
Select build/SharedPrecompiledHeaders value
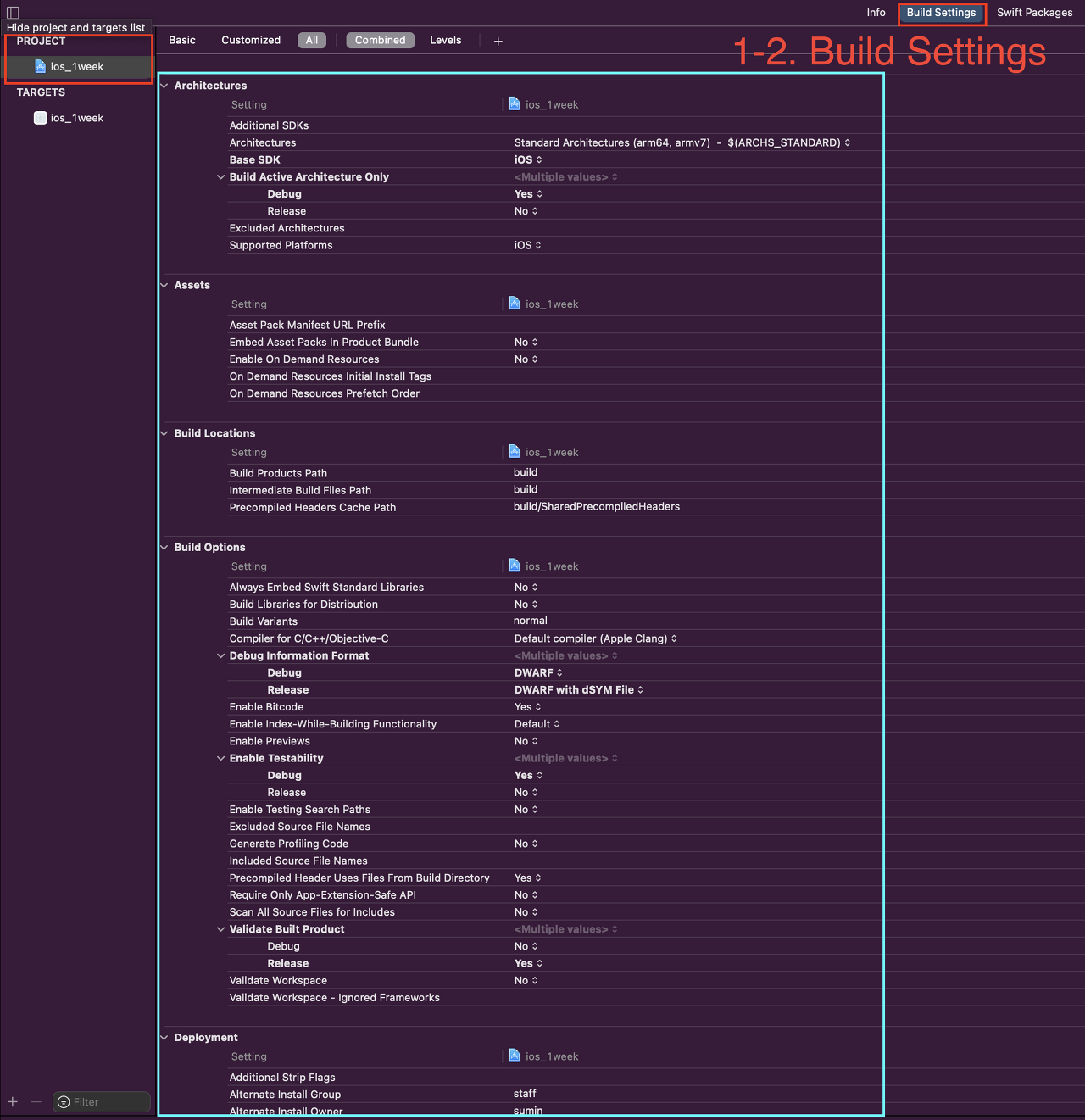click(597, 506)
